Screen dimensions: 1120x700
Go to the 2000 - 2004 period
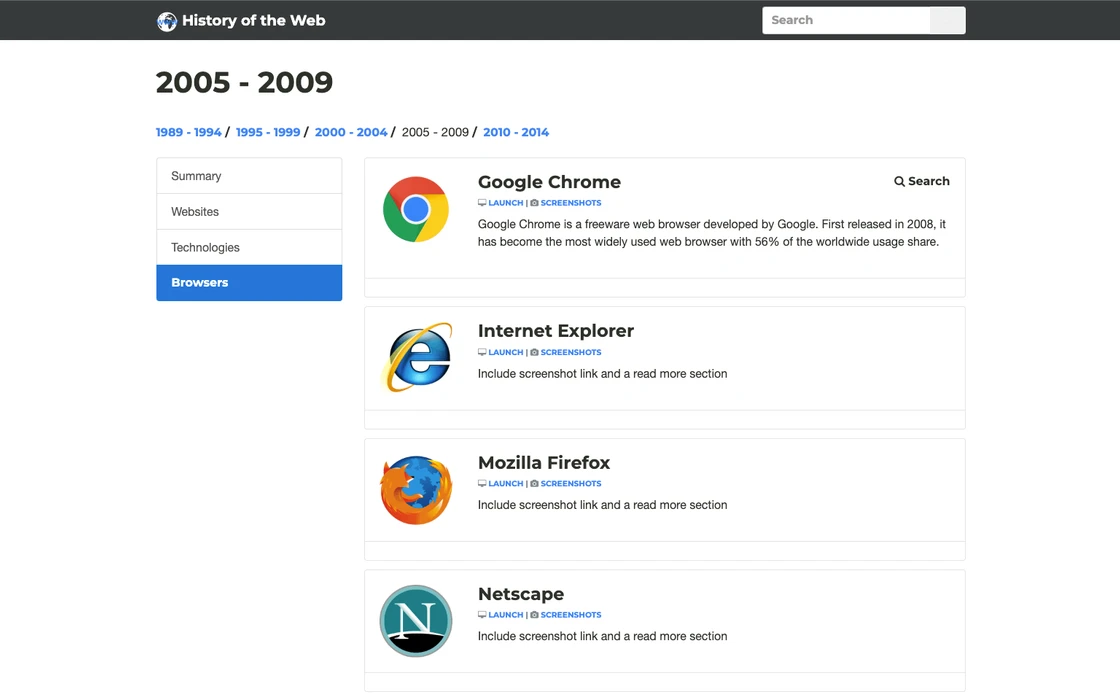[x=351, y=132]
